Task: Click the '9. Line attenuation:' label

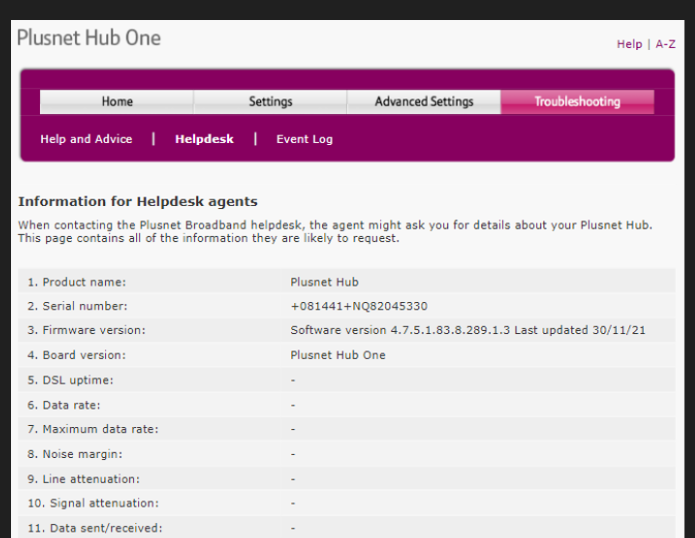Action: (84, 479)
